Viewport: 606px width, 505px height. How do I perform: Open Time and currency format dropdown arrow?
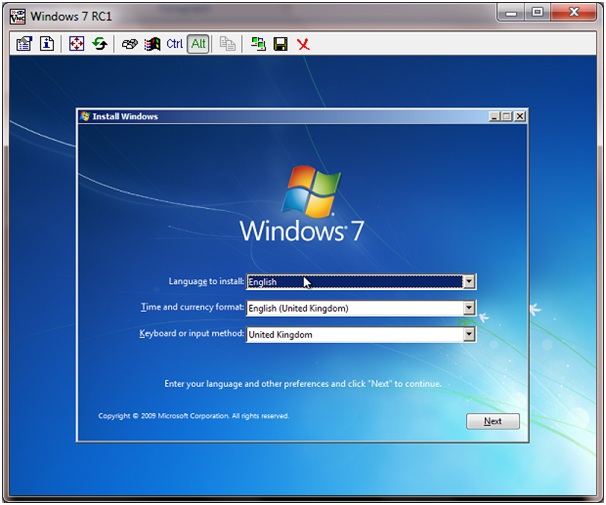(469, 308)
